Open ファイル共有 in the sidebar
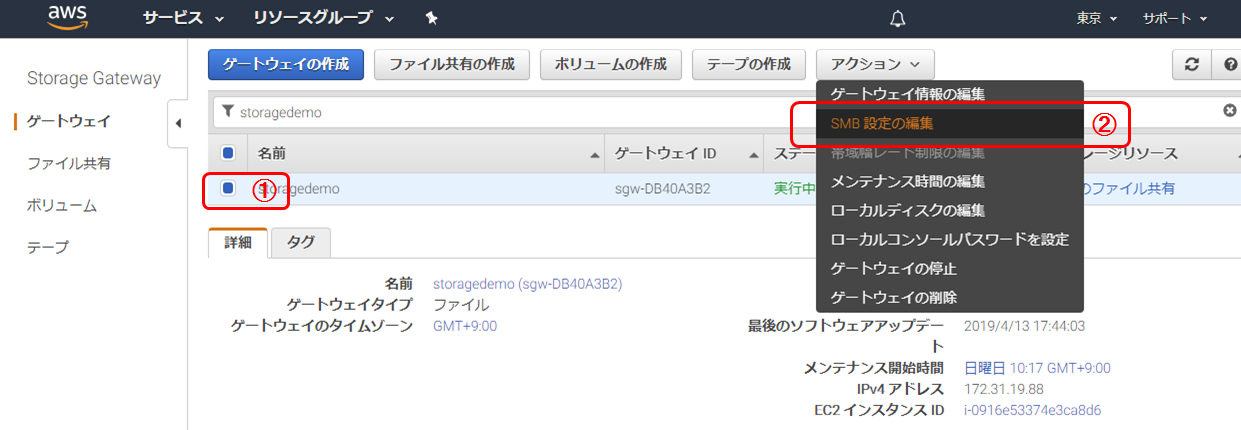 click(69, 163)
